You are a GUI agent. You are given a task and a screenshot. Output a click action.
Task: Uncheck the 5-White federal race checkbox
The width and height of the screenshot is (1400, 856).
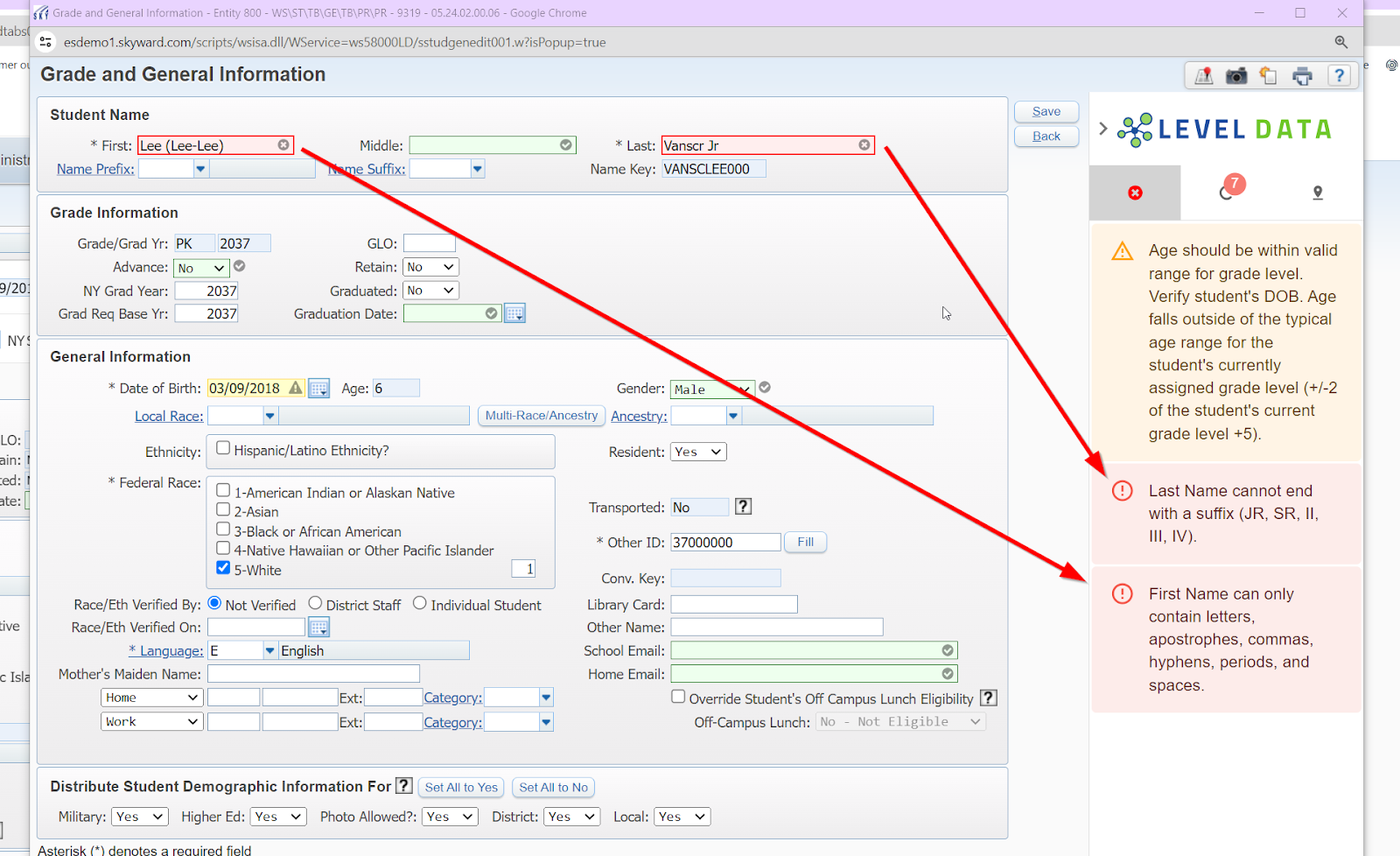click(x=223, y=569)
